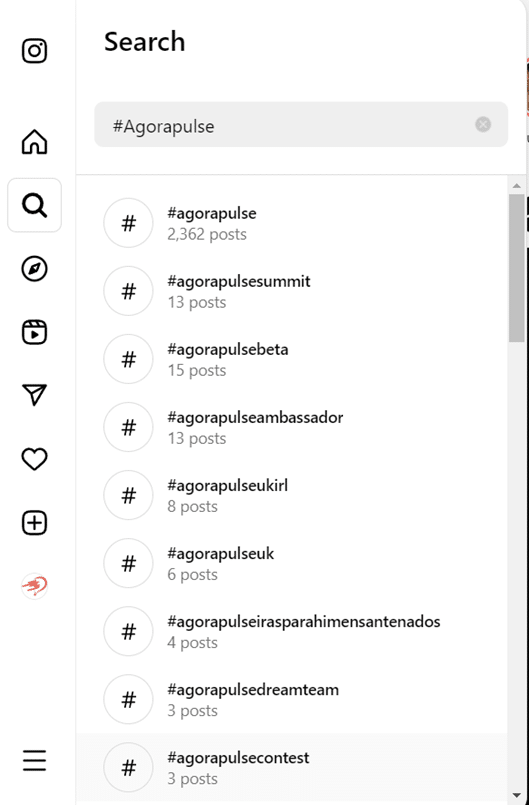The width and height of the screenshot is (529, 805).
Task: Open Messages paper plane icon
Action: (34, 395)
